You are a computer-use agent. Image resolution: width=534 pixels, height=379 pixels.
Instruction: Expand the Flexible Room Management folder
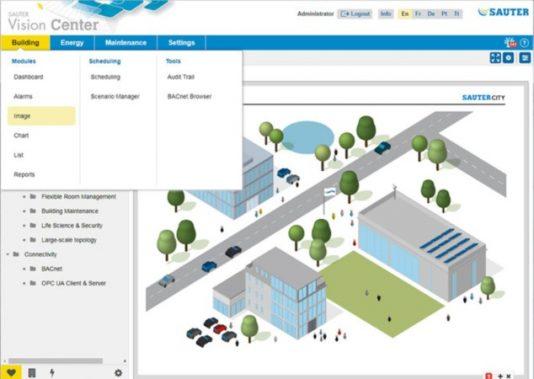coord(24,196)
